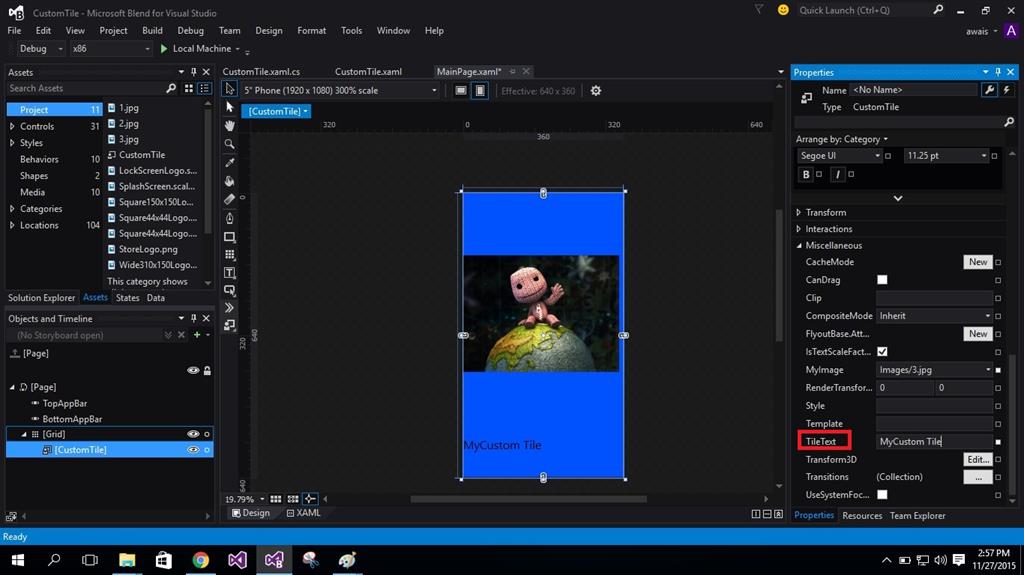This screenshot has height=575, width=1024.
Task: Switch to the States tab
Action: (127, 297)
